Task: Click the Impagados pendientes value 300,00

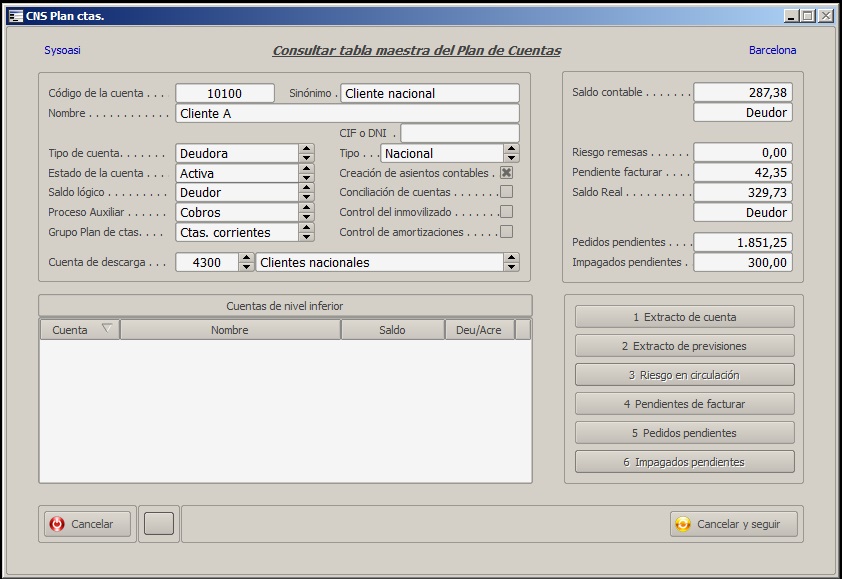Action: point(743,262)
